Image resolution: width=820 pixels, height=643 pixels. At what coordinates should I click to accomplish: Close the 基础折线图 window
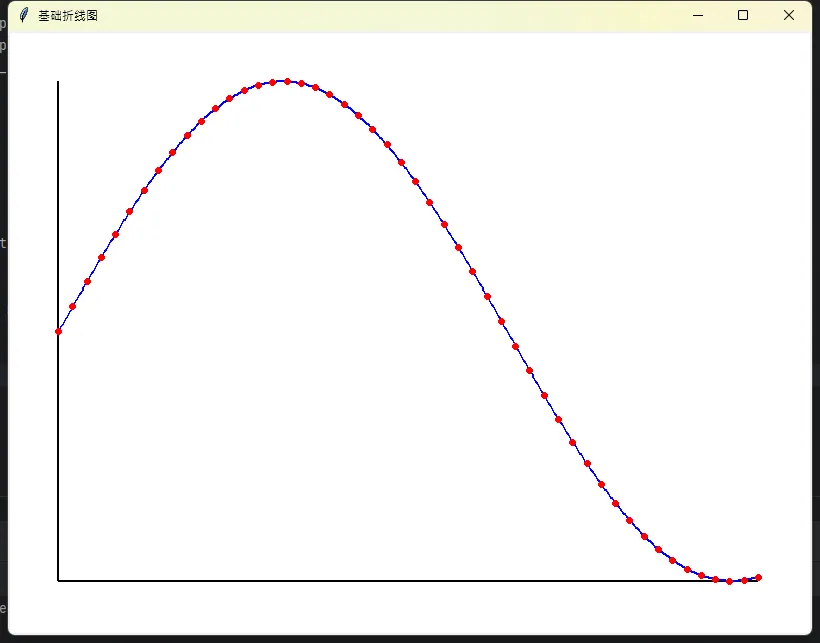pos(789,15)
